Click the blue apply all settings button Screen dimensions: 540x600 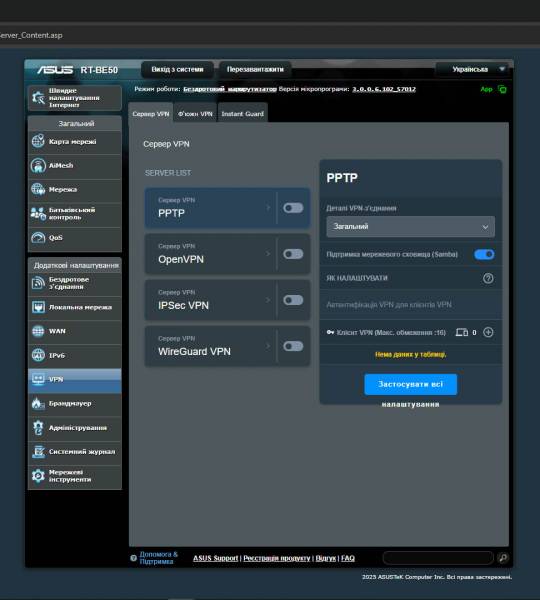click(x=411, y=384)
